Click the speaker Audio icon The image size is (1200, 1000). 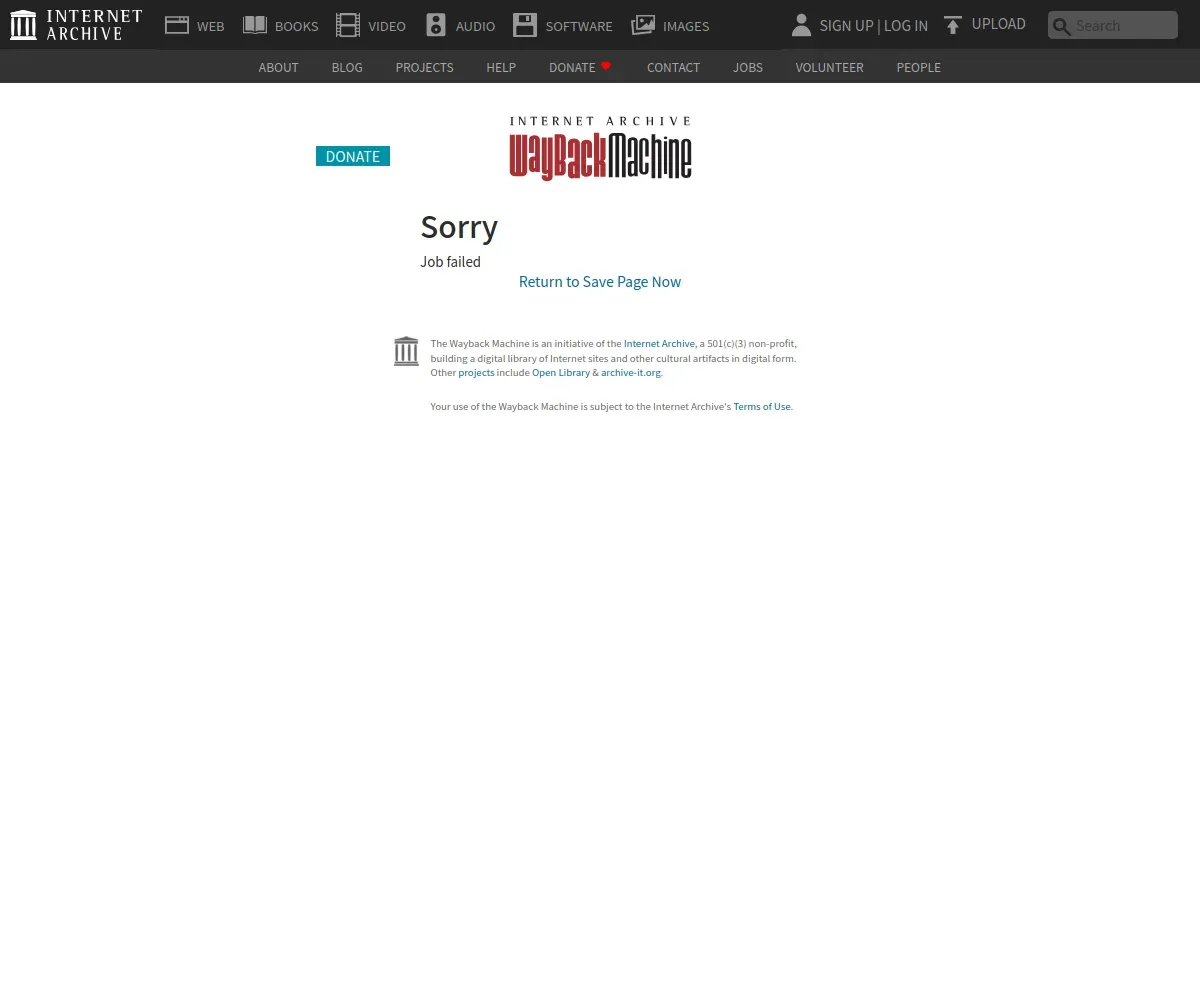coord(436,25)
